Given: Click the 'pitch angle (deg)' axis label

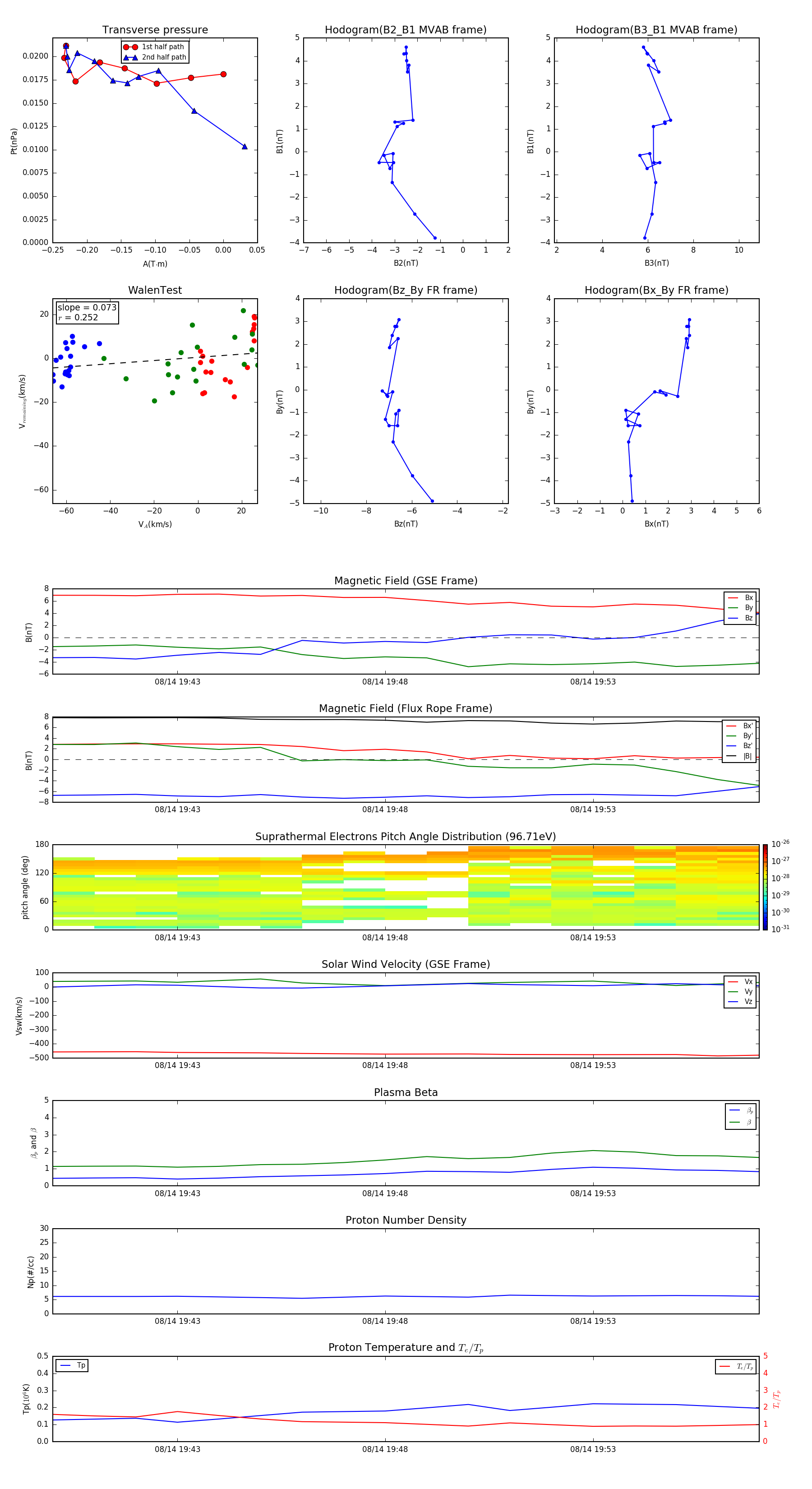Looking at the screenshot, I should click(25, 887).
